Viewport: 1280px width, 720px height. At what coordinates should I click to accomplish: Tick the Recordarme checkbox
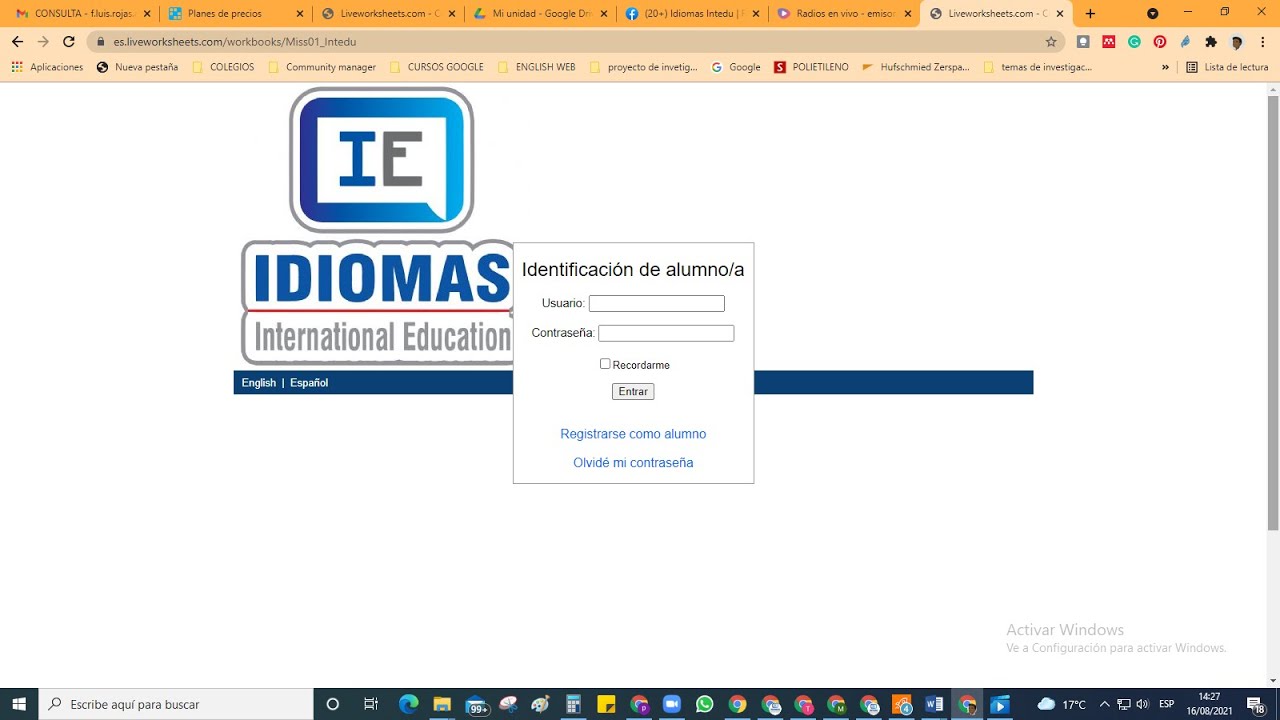[x=605, y=364]
